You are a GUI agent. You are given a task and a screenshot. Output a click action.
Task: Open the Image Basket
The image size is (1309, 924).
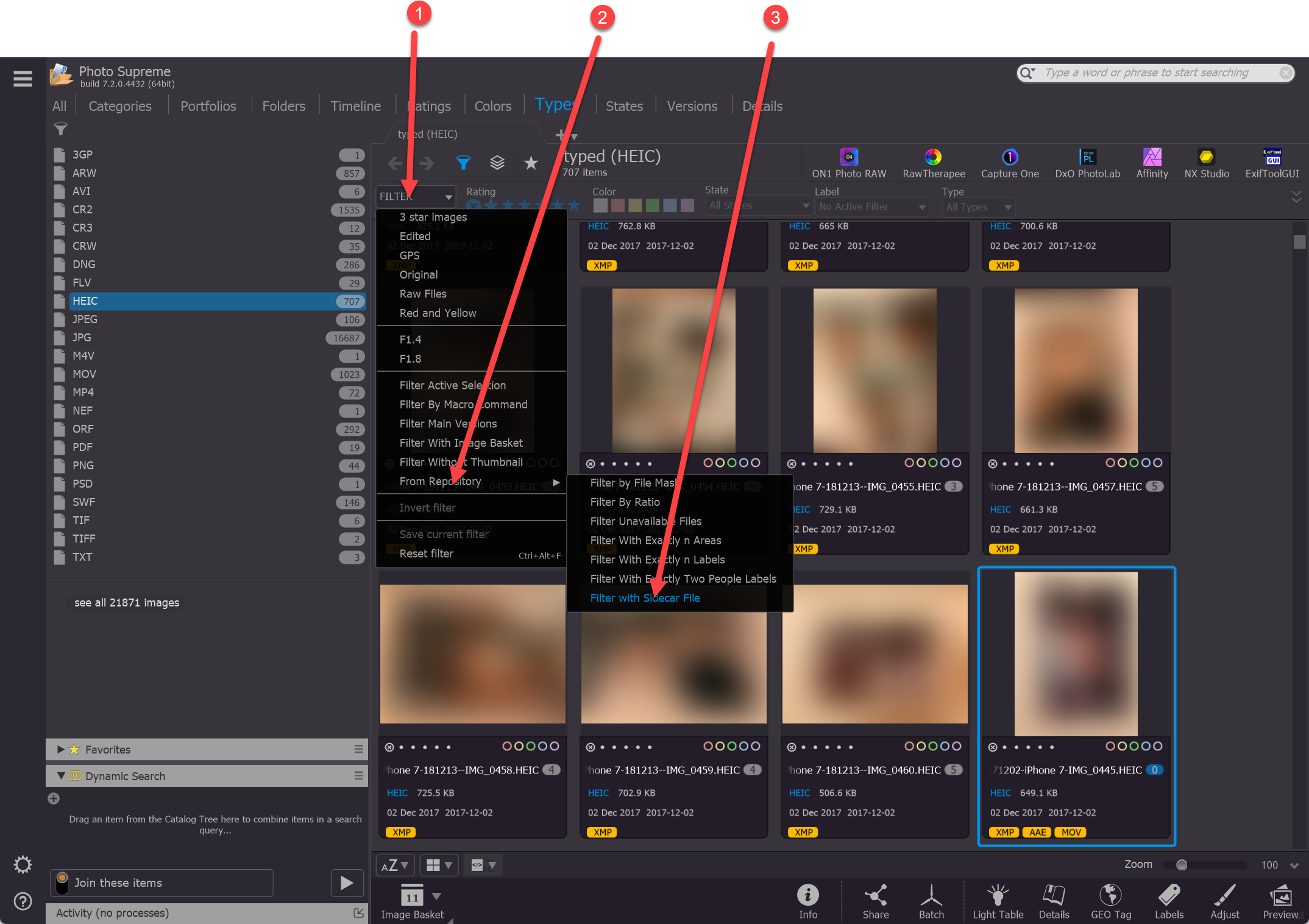(412, 901)
